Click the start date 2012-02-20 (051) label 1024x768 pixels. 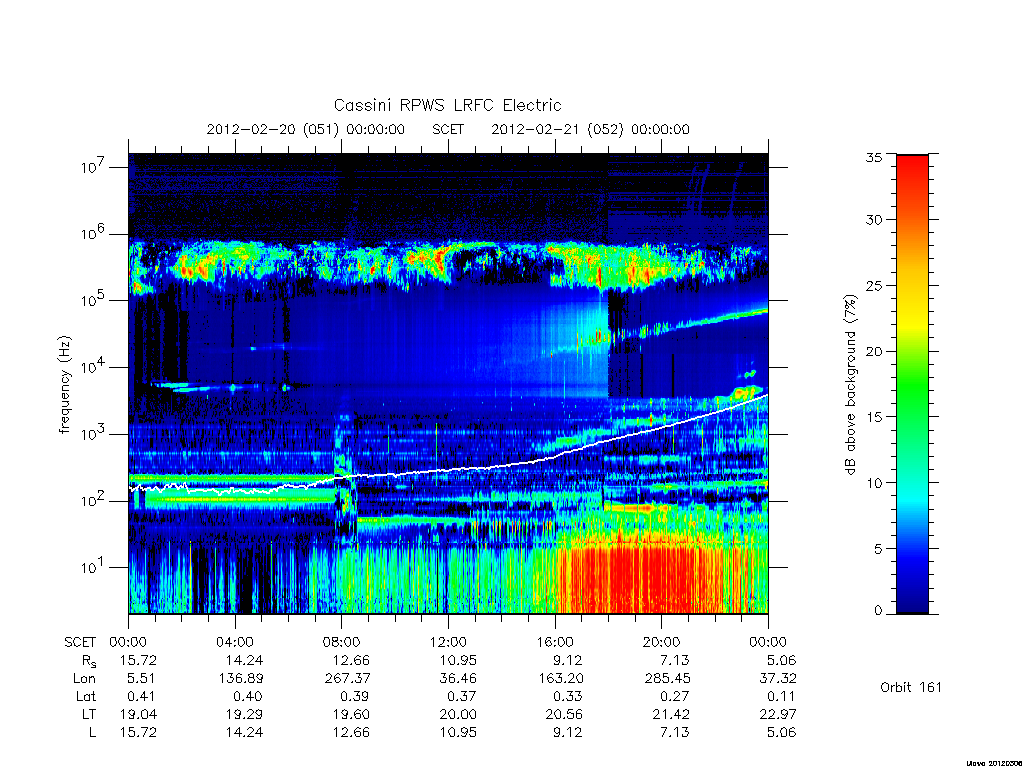click(x=273, y=129)
